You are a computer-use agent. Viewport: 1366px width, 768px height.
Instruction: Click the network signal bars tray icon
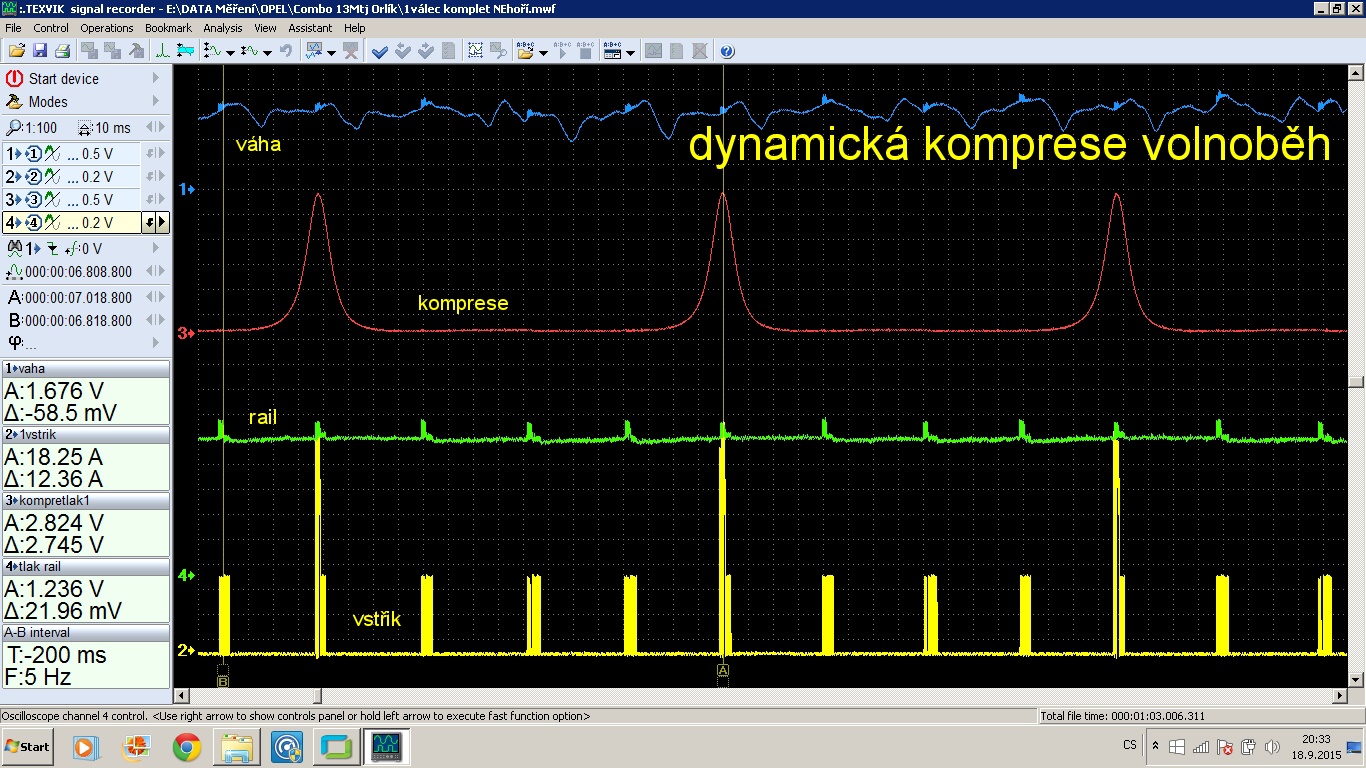pyautogui.click(x=1201, y=746)
